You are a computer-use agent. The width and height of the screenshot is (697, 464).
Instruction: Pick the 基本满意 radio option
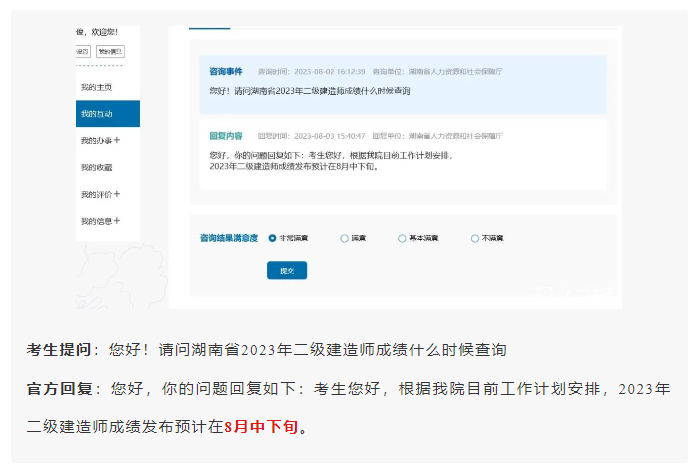pos(402,238)
